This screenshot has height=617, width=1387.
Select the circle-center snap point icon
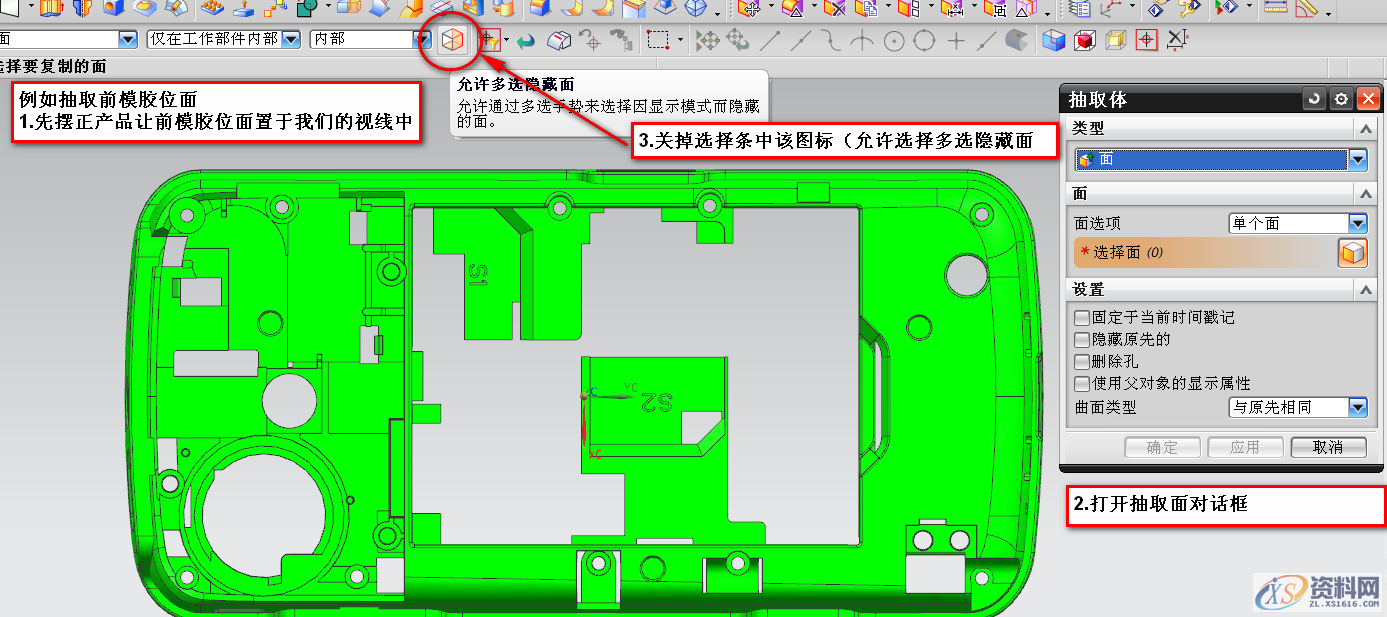pyautogui.click(x=894, y=42)
